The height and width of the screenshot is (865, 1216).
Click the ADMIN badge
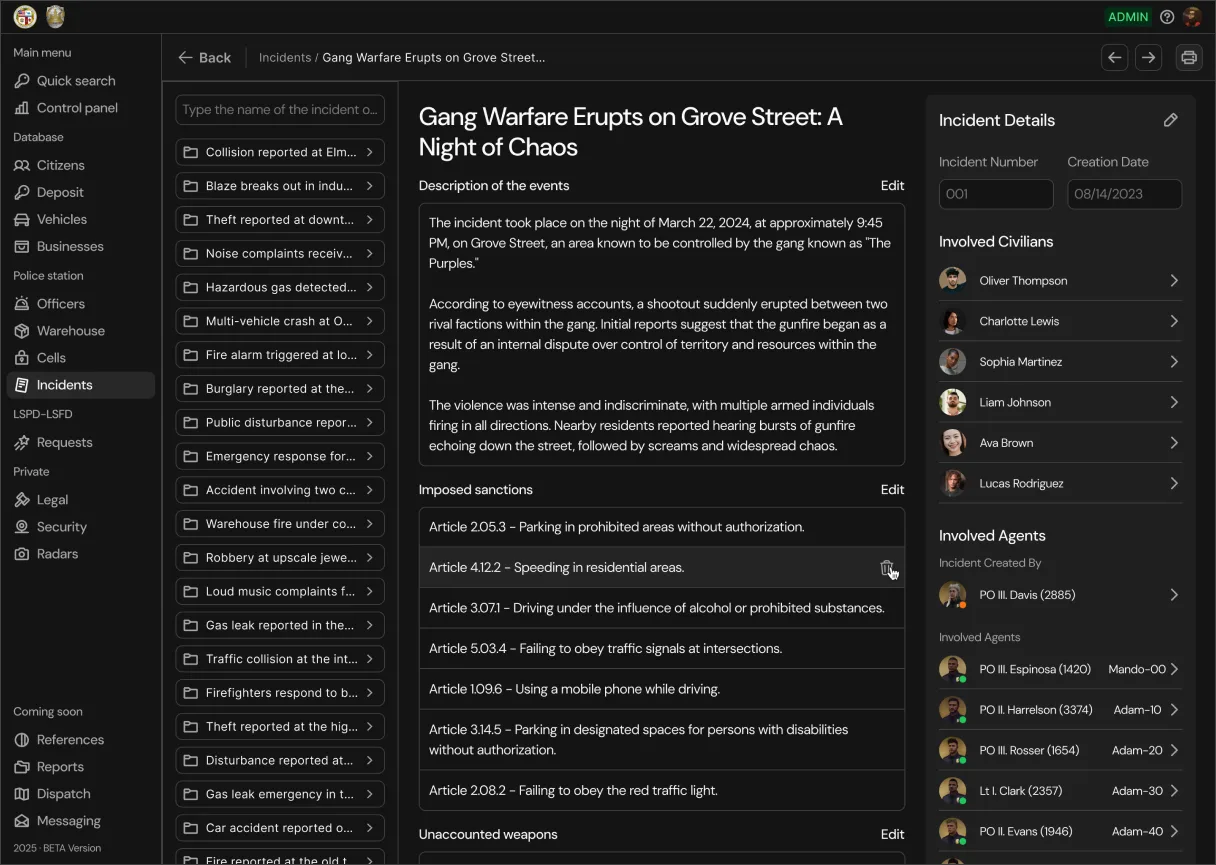point(1128,17)
